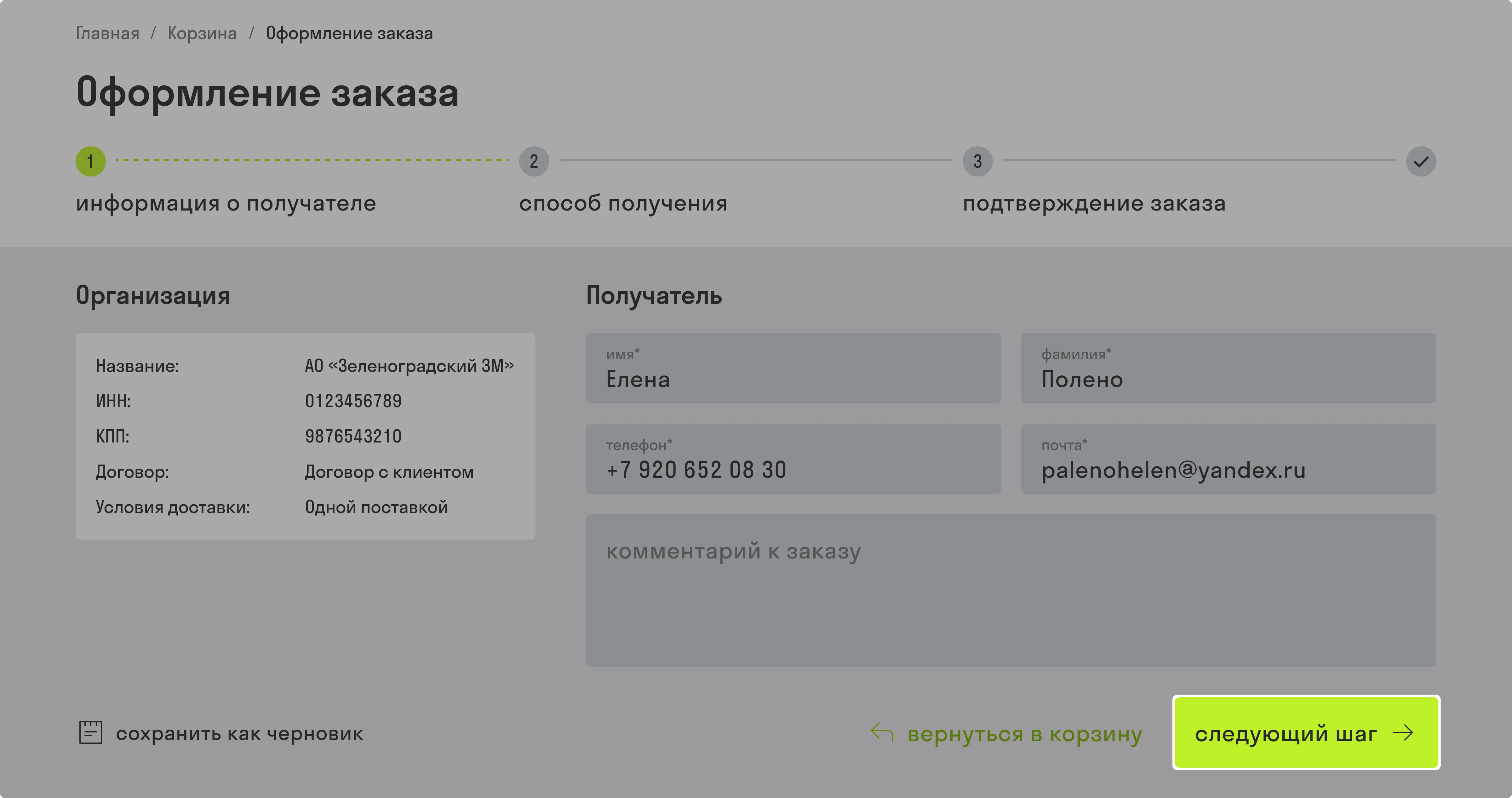The height and width of the screenshot is (798, 1512).
Task: Click the Одной поставкой delivery value
Action: point(376,507)
